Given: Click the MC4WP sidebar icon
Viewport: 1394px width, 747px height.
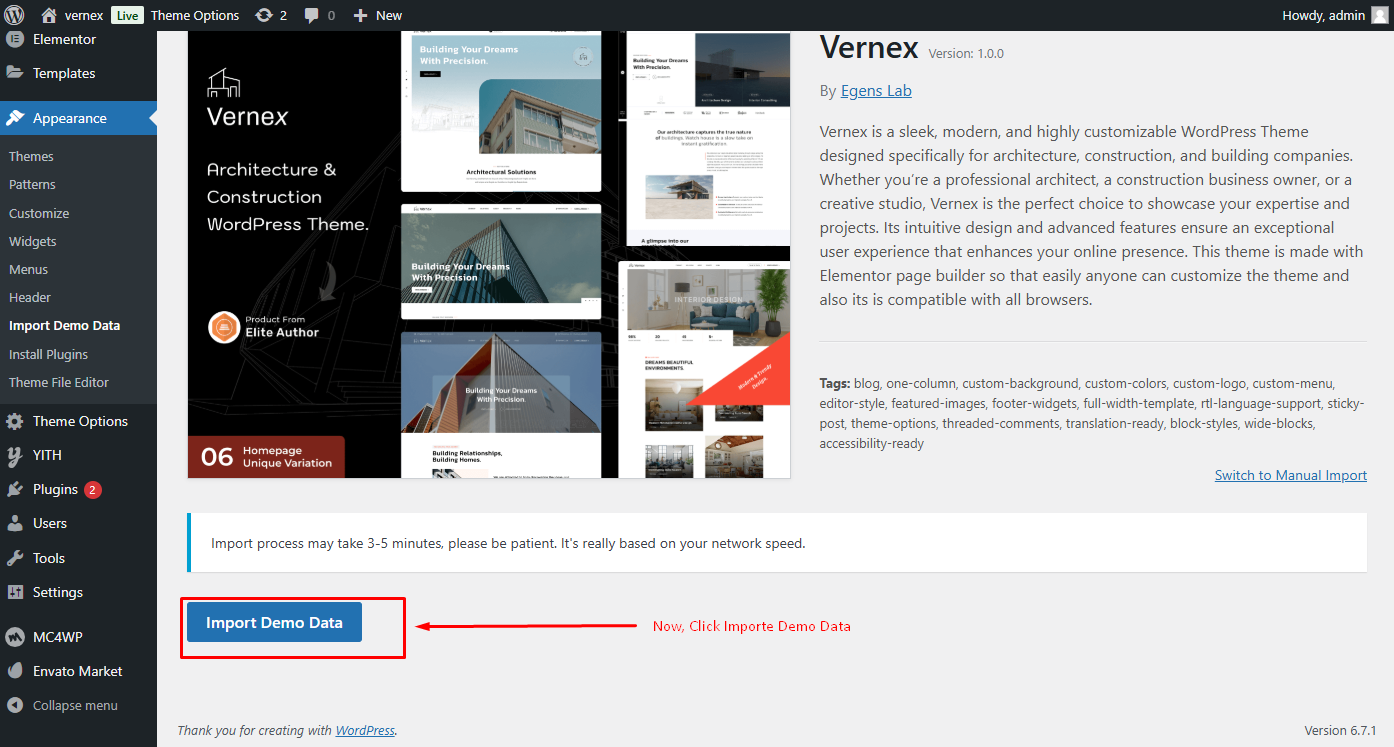Looking at the screenshot, I should [x=15, y=637].
